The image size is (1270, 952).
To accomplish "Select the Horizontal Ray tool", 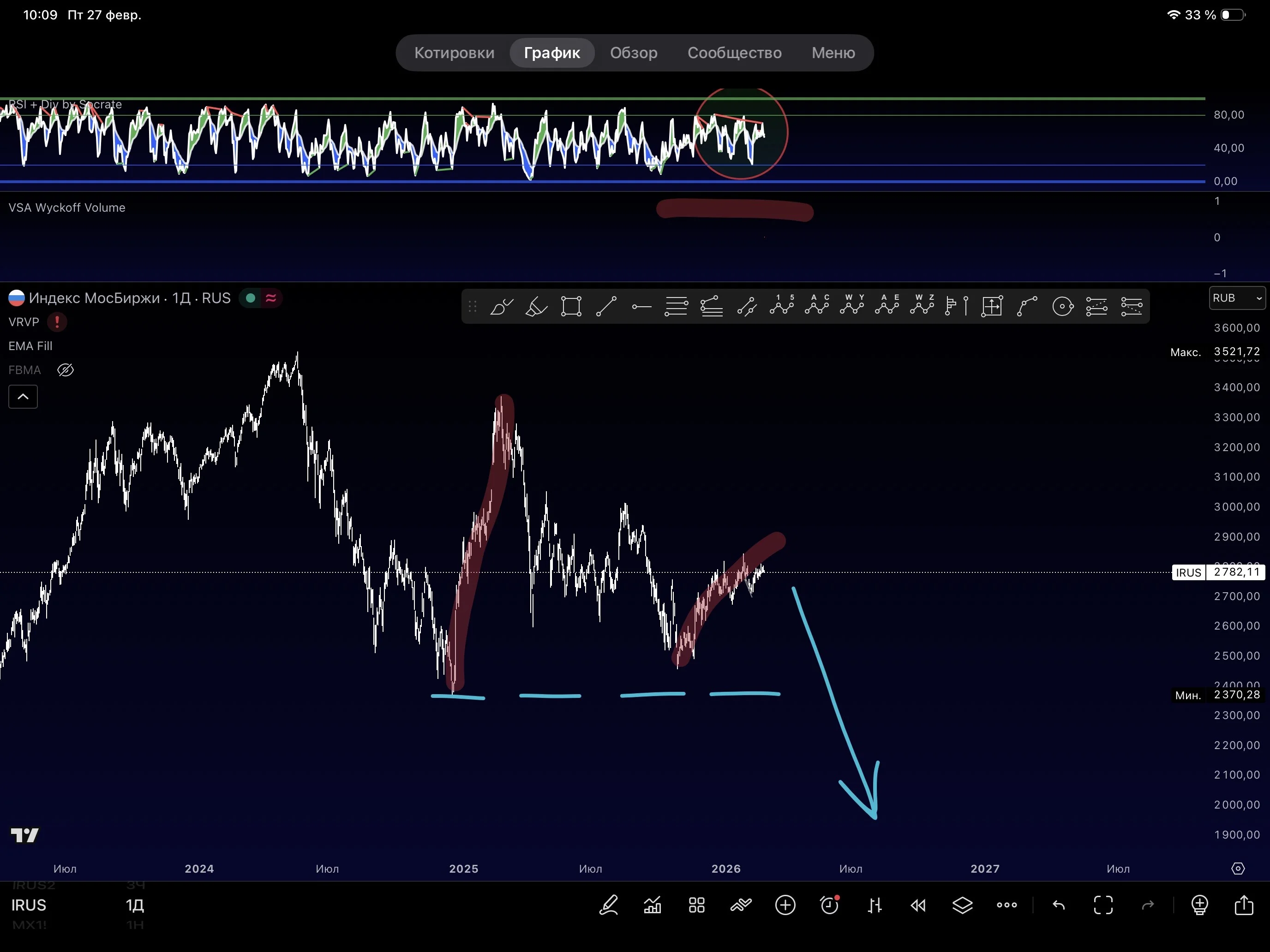I will pos(641,306).
